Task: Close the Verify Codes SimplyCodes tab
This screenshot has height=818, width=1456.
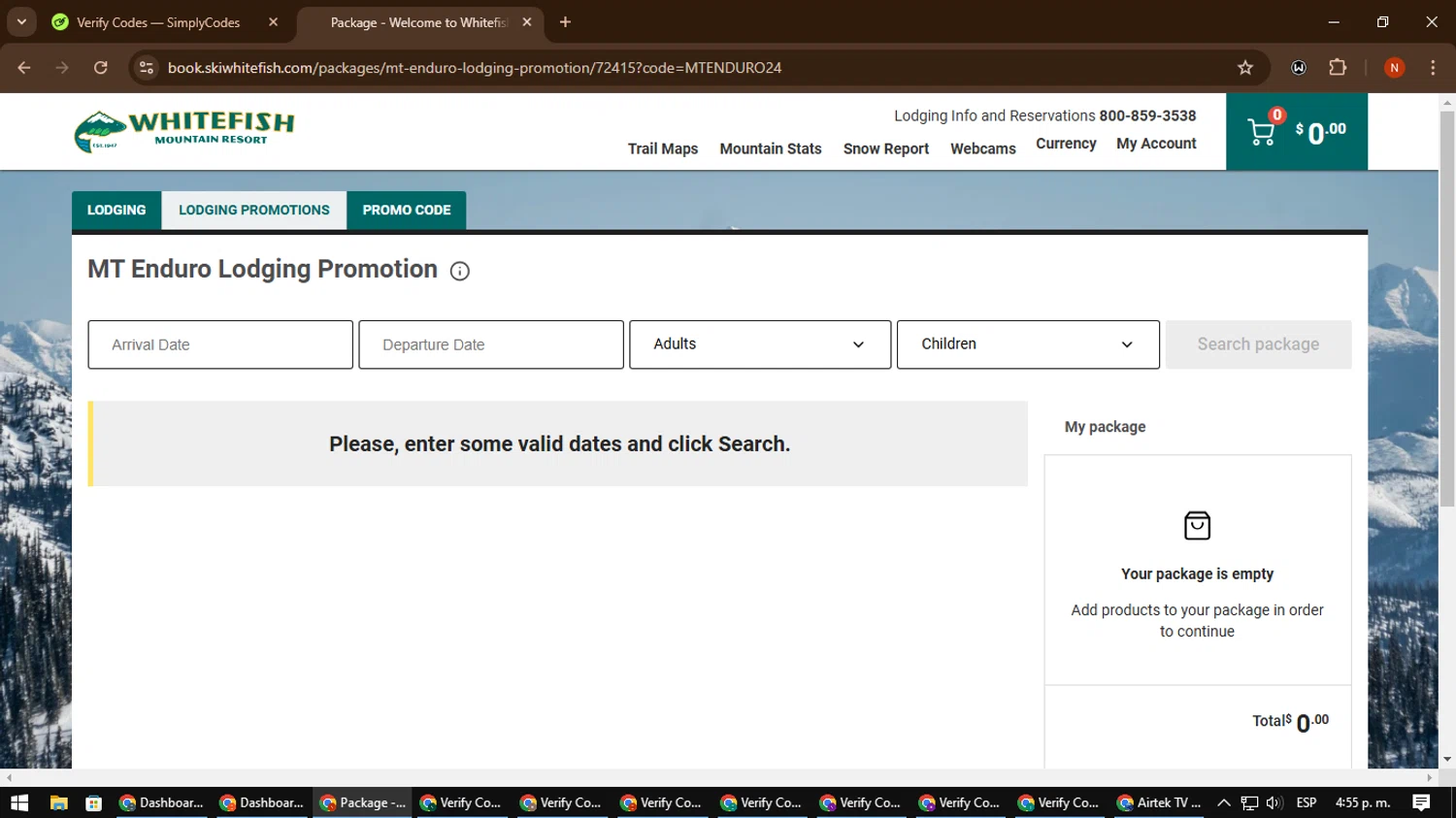Action: point(273,22)
